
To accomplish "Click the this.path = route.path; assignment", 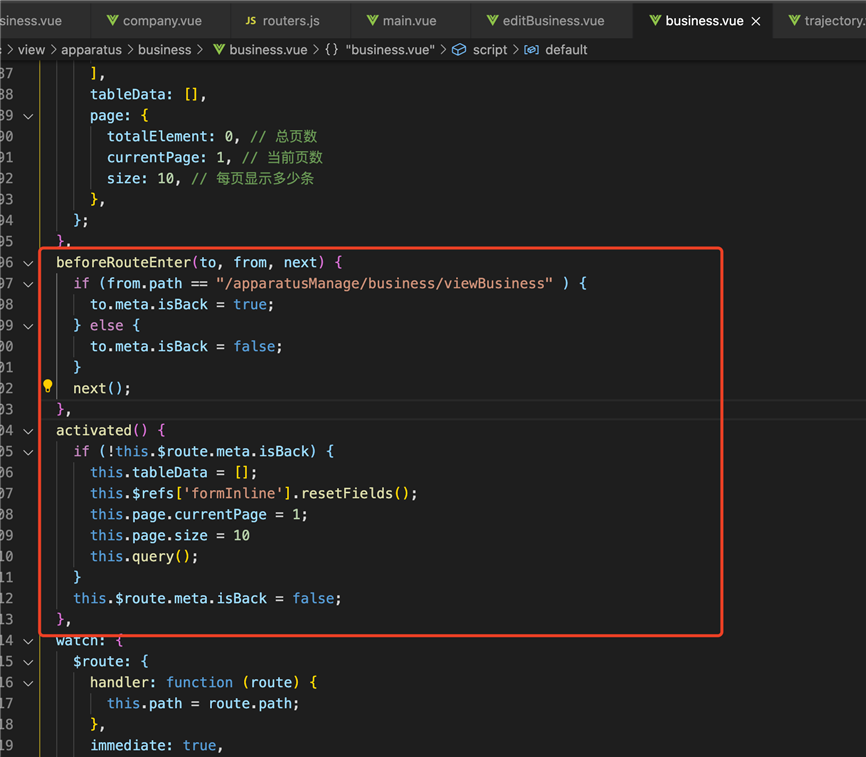I will [203, 703].
